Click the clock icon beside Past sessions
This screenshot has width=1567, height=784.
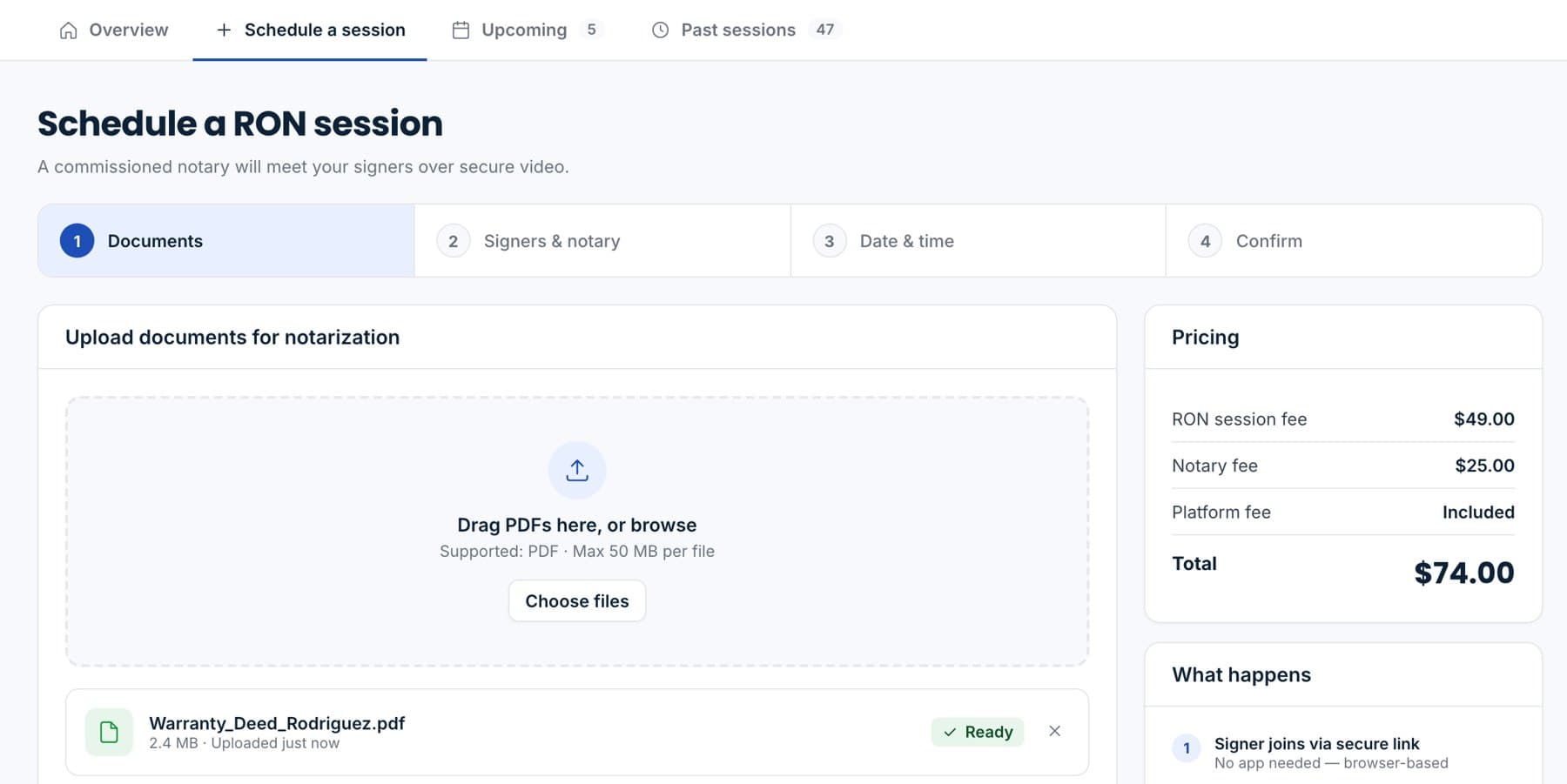(661, 30)
